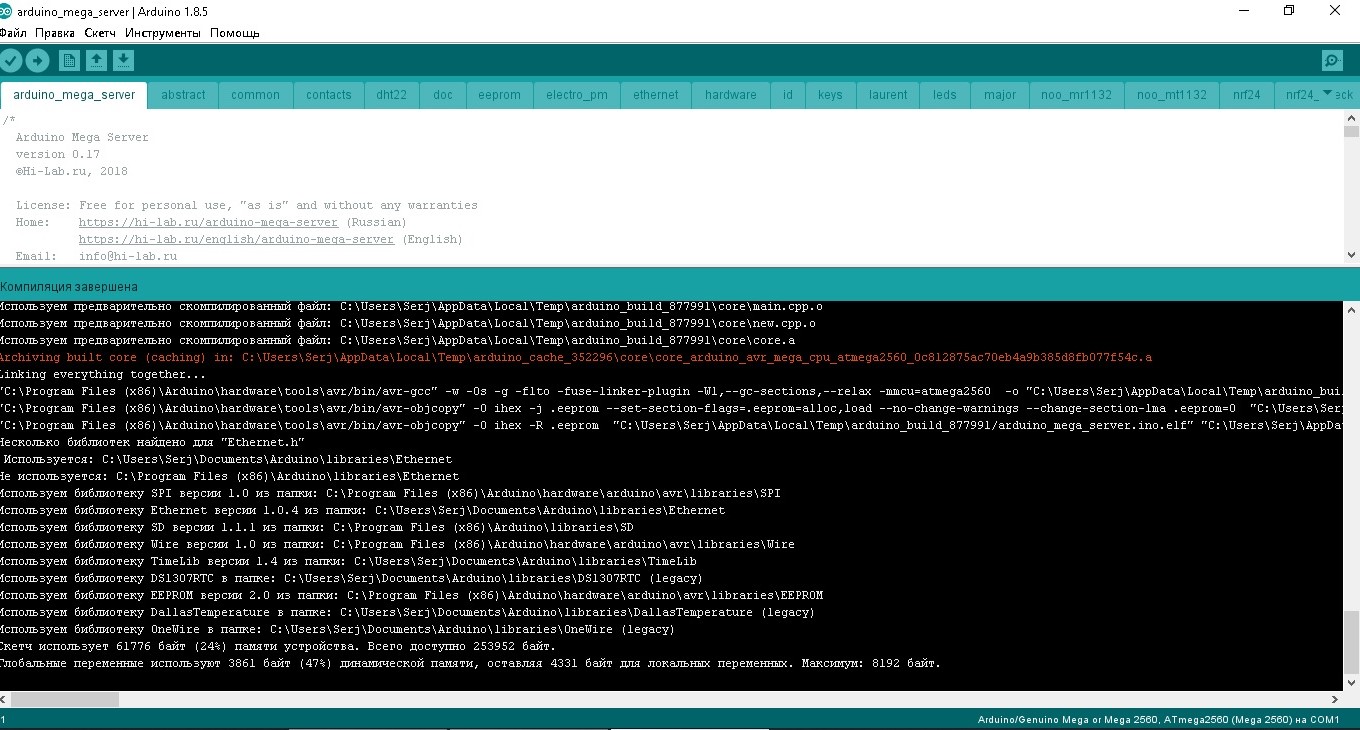Select the major tab

click(1000, 95)
